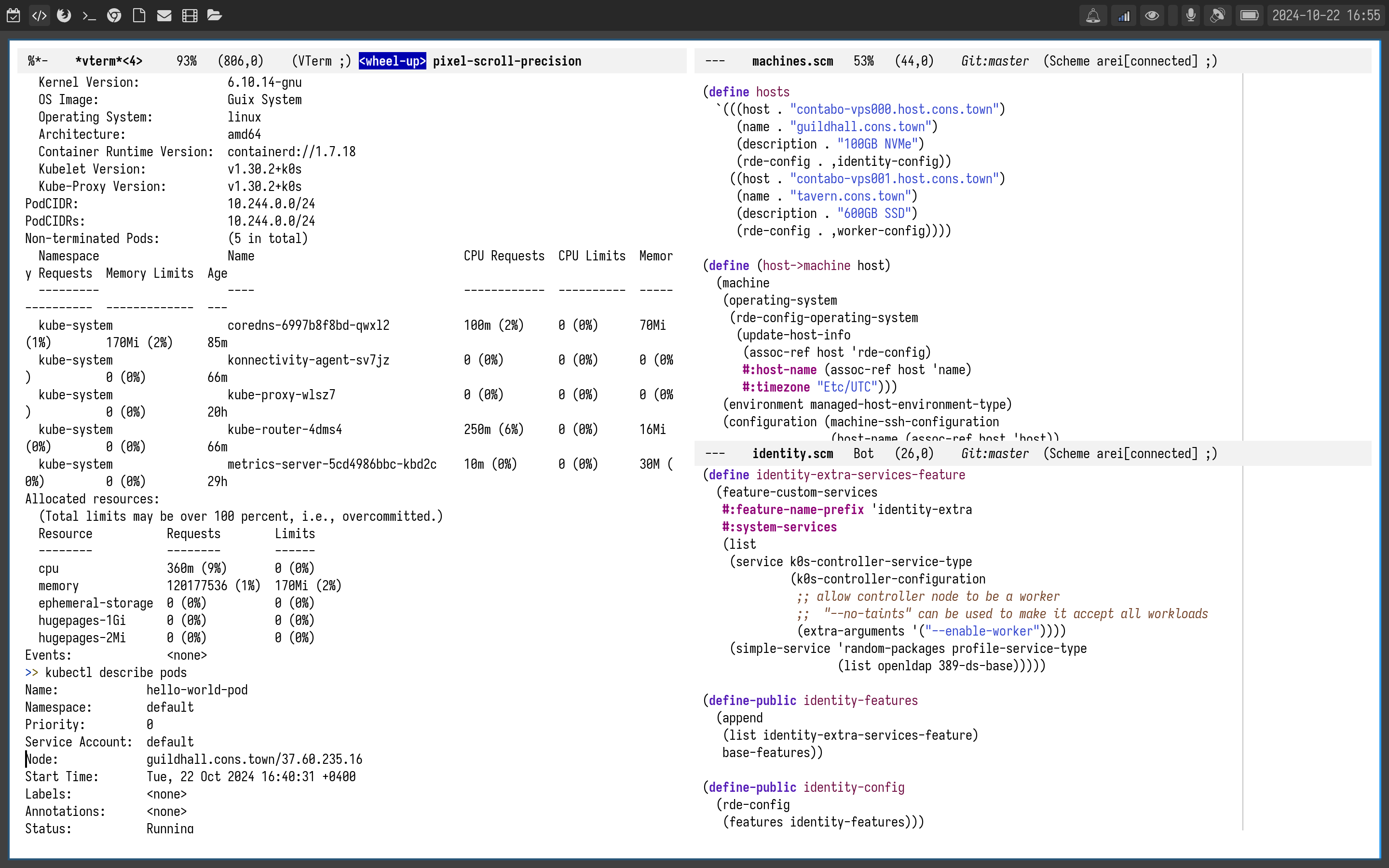This screenshot has height=868, width=1389.
Task: Click the konnectivity-agent-sv7jz pod name
Action: pos(308,360)
